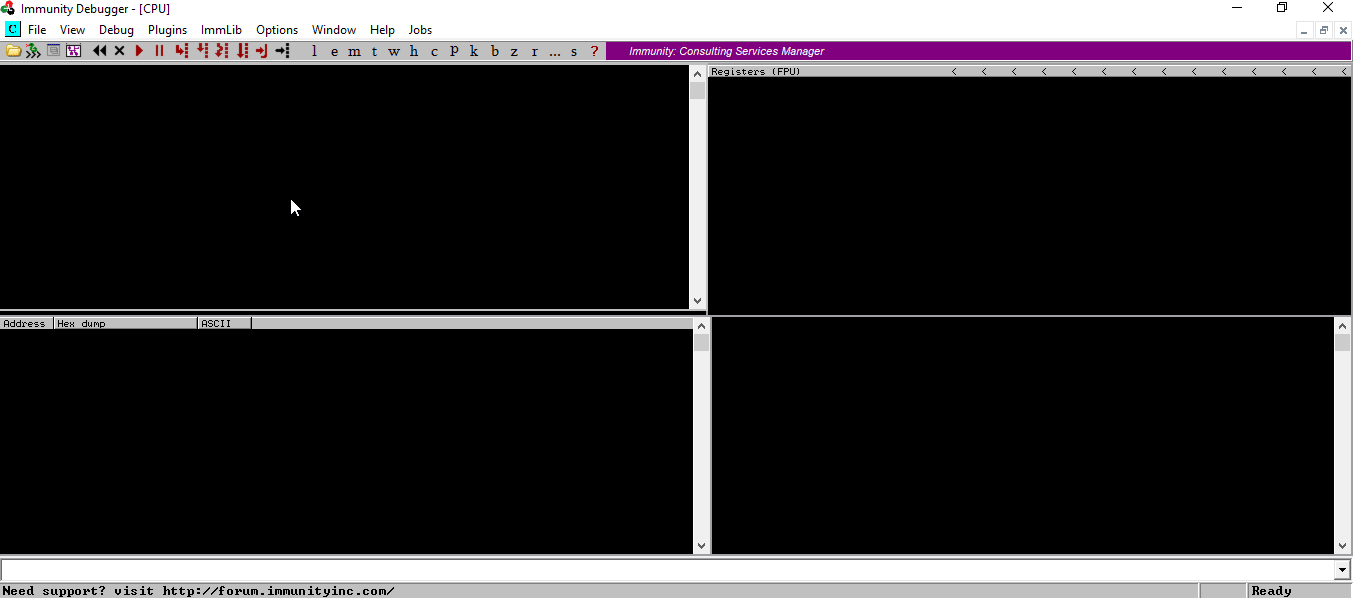Step over the next instruction

click(x=201, y=50)
